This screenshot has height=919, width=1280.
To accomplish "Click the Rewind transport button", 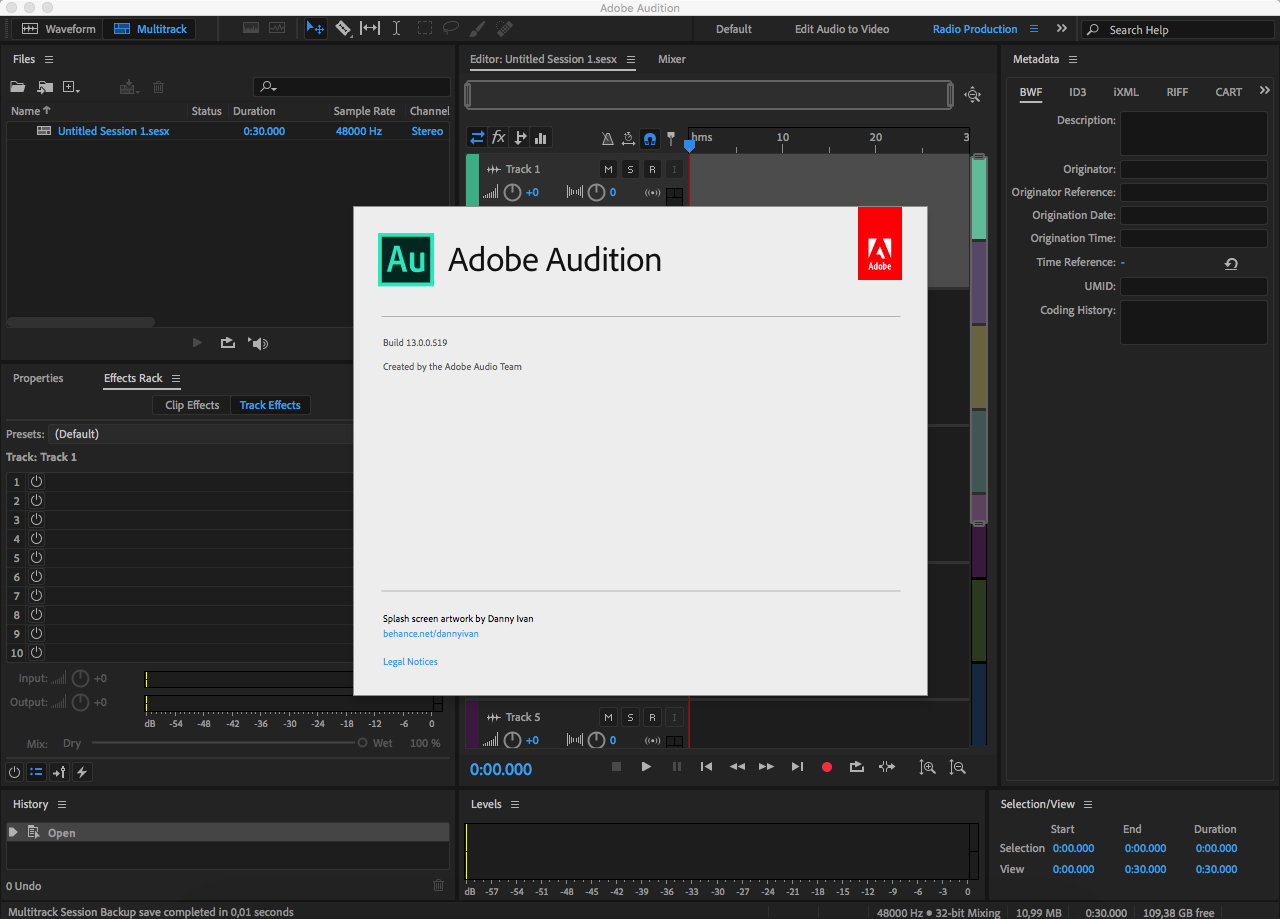I will tap(737, 767).
